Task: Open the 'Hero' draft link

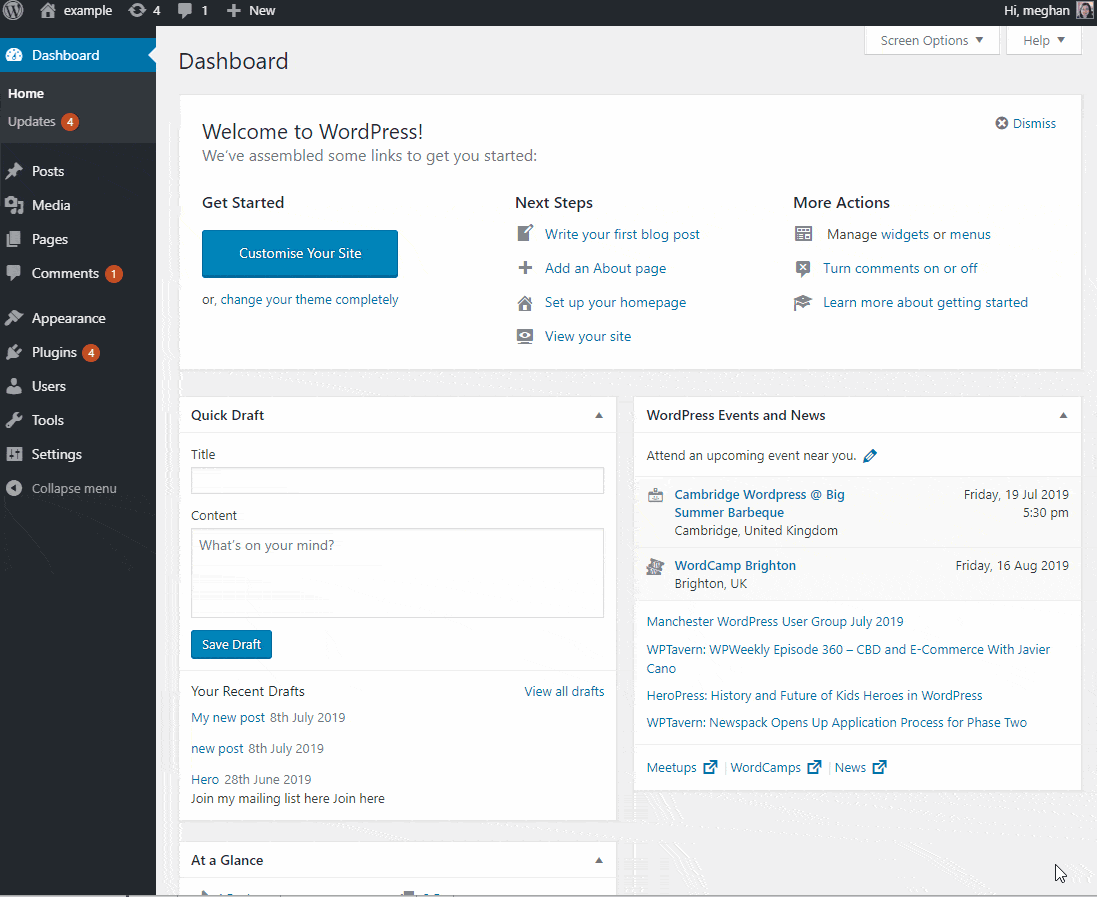Action: coord(205,779)
